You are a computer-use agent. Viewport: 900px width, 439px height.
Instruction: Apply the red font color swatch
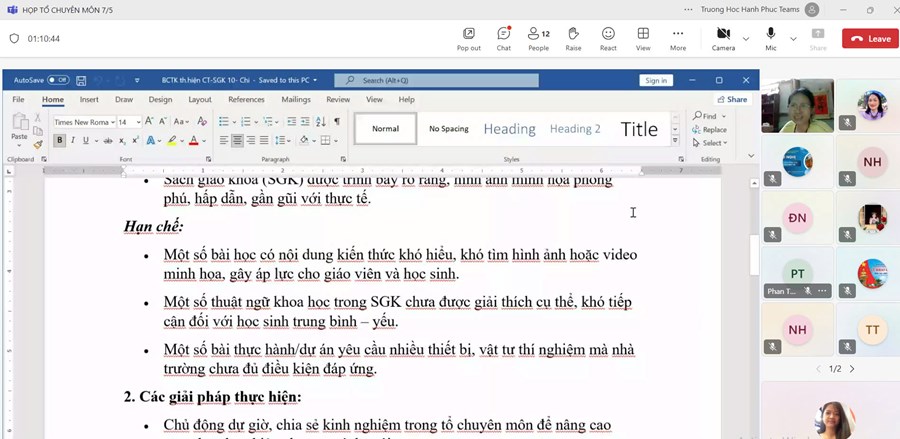pos(193,141)
